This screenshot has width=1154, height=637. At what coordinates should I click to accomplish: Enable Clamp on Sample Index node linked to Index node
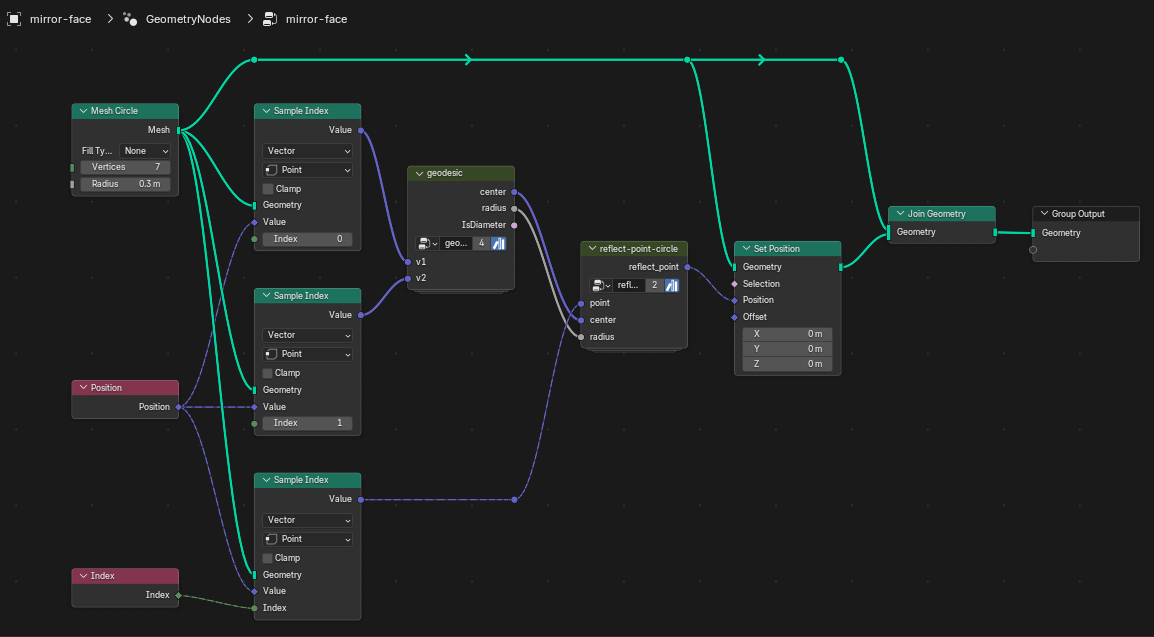pyautogui.click(x=269, y=558)
